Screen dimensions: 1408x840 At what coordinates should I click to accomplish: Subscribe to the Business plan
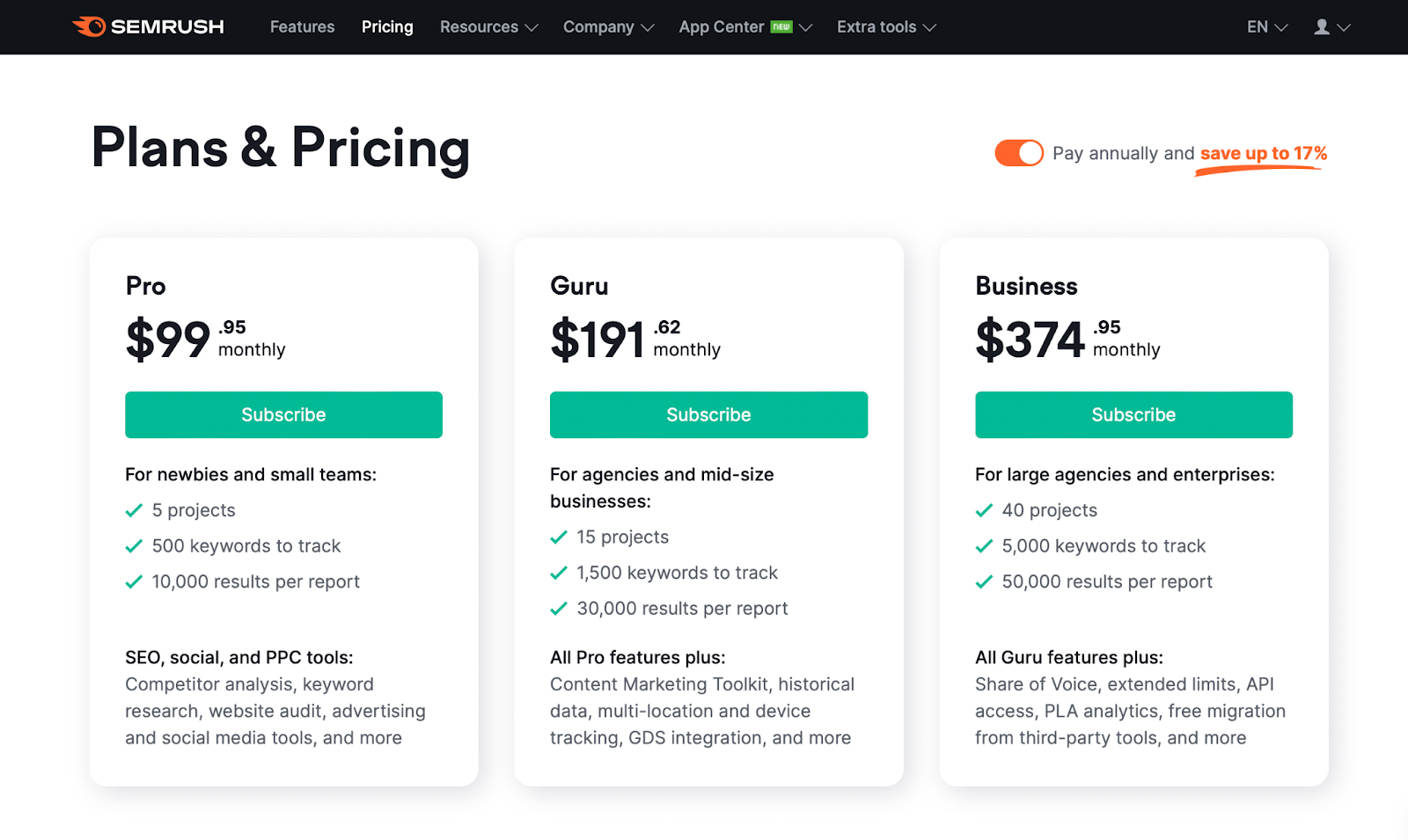[x=1133, y=415]
